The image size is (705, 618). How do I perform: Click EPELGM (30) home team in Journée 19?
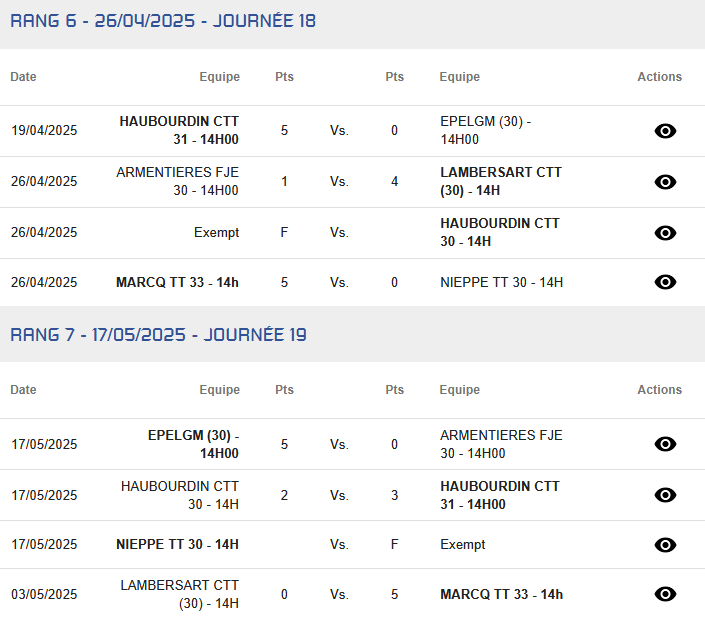[193, 444]
